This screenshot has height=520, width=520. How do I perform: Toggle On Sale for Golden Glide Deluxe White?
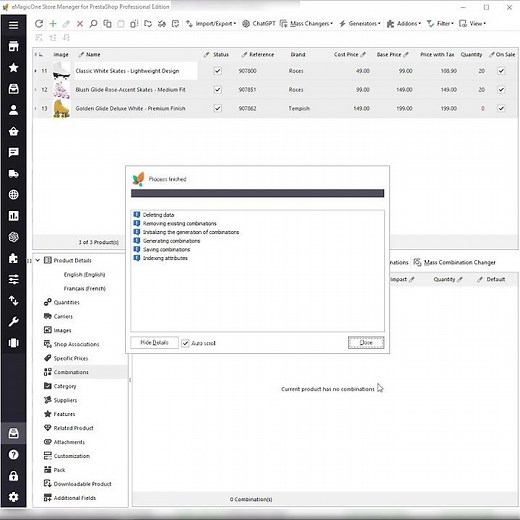[x=501, y=108]
